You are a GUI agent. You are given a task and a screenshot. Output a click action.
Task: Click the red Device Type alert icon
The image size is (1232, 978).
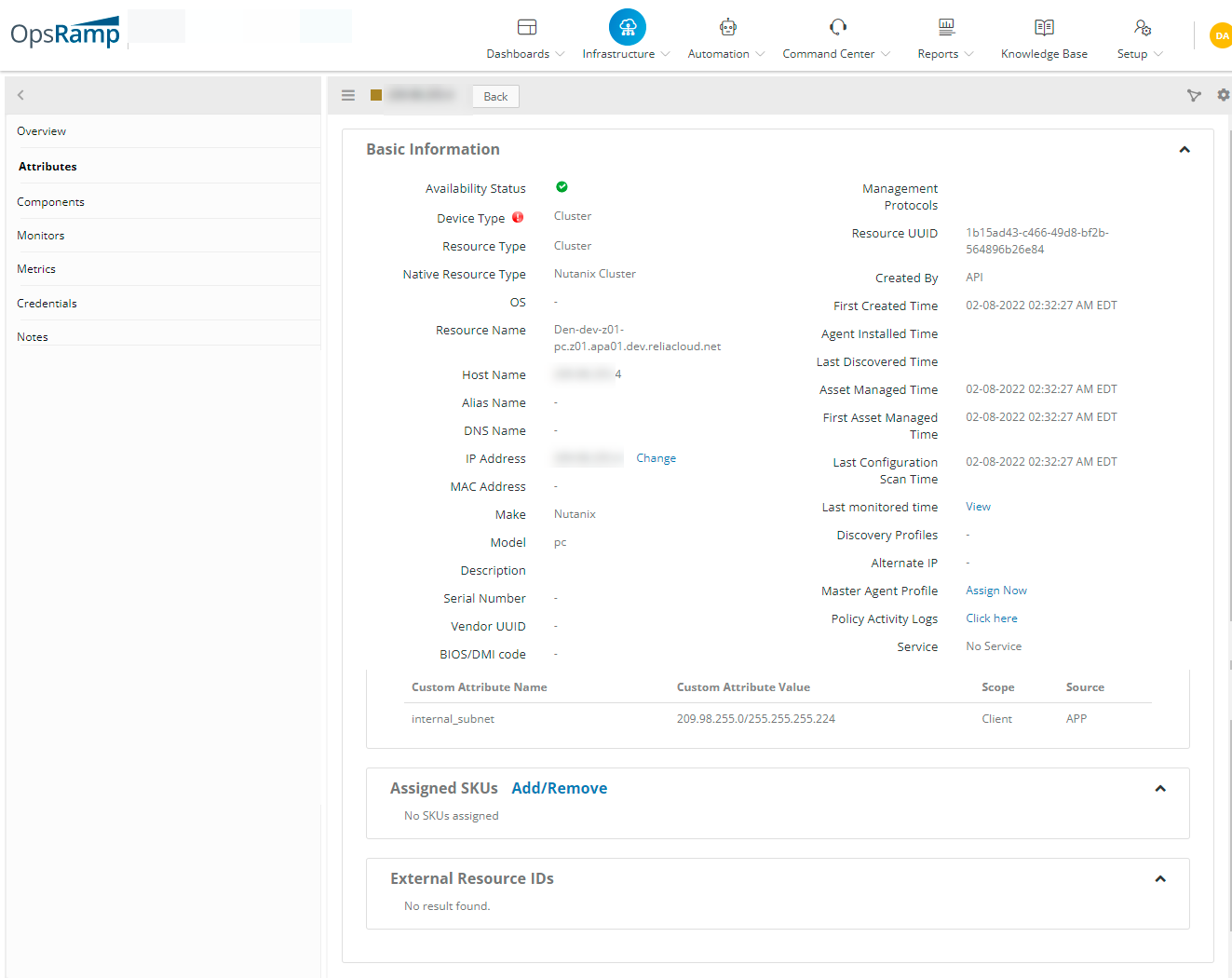(518, 217)
